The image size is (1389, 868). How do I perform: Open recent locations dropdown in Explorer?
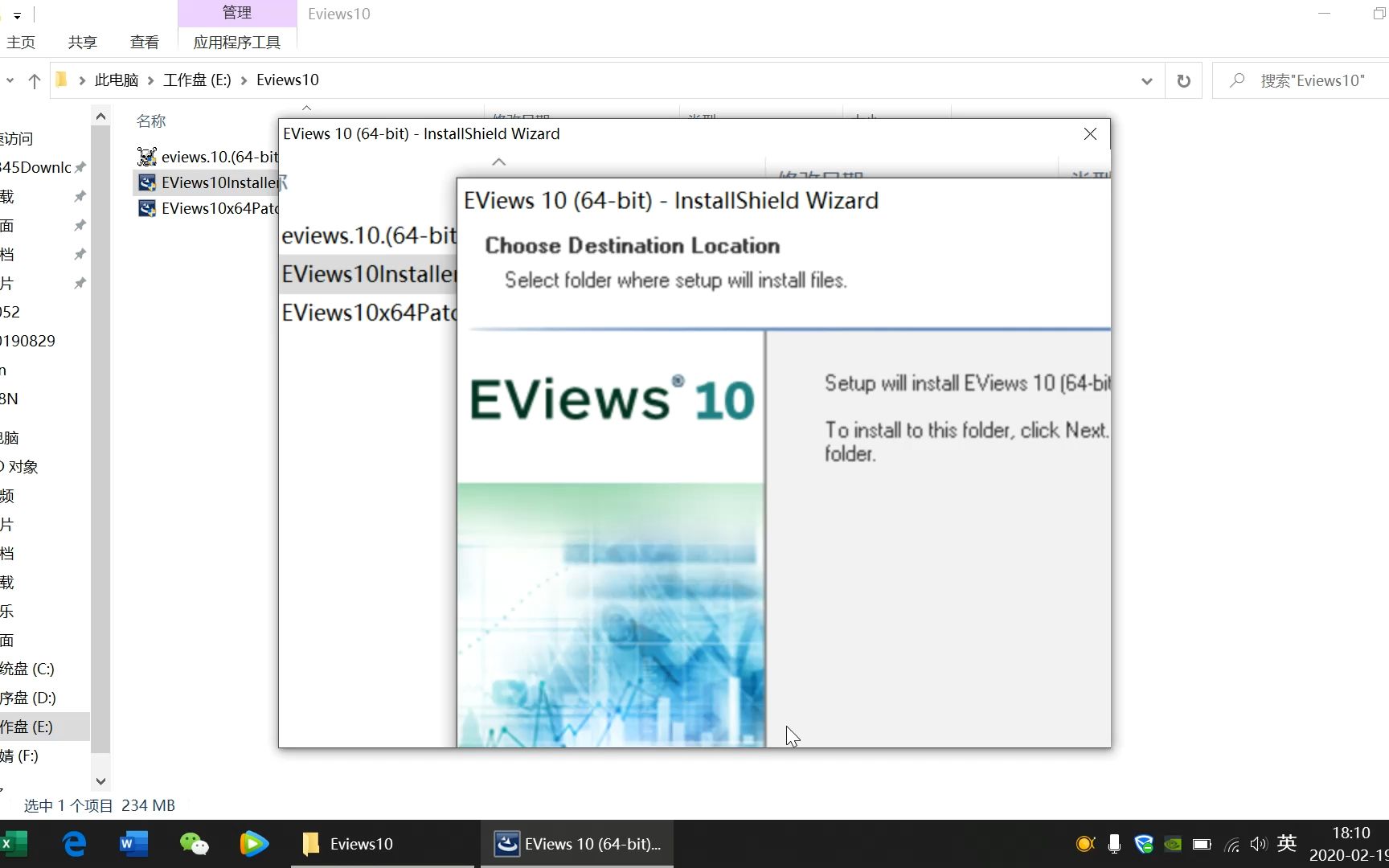coord(10,80)
